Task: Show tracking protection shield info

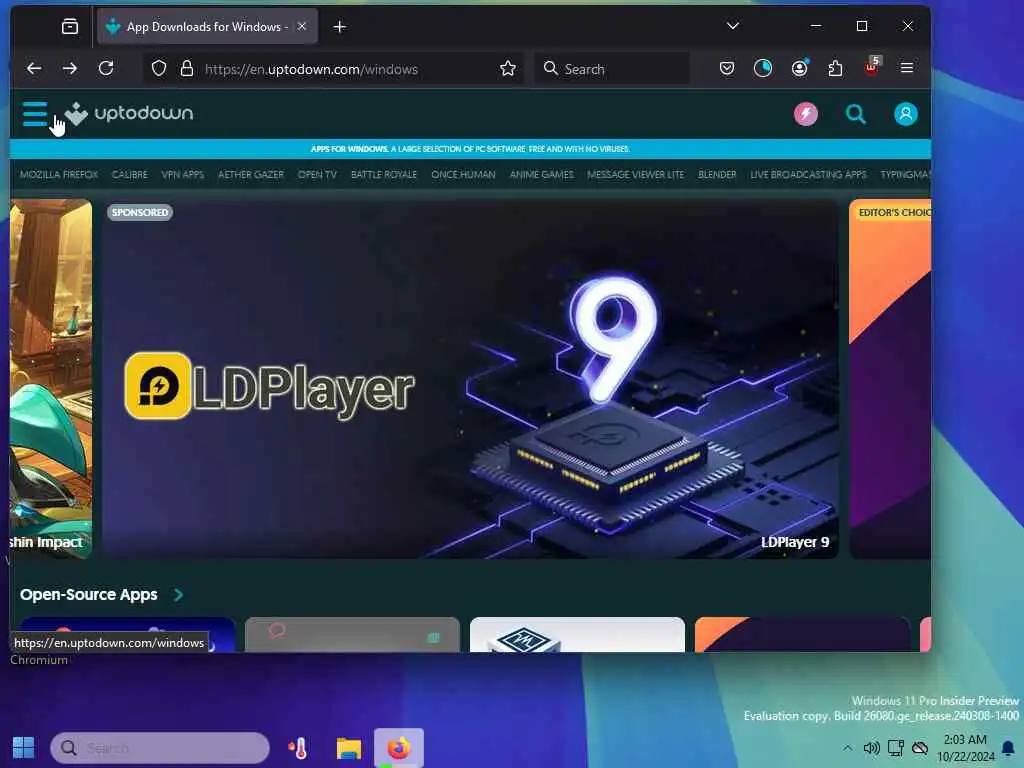Action: [159, 69]
